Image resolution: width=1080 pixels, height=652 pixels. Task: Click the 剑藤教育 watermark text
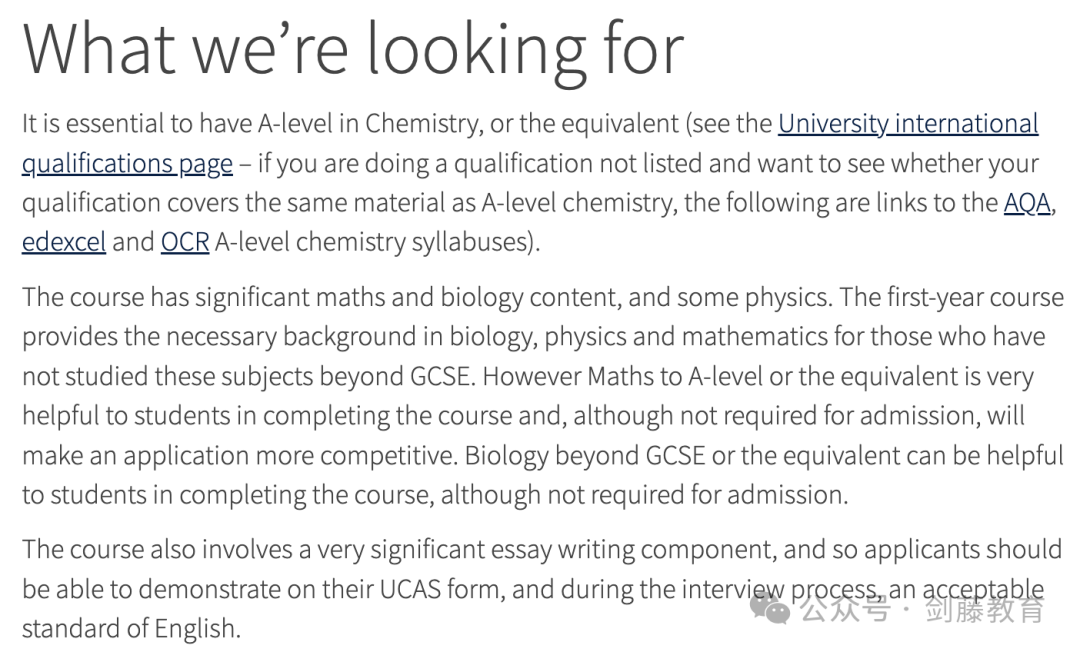(984, 609)
